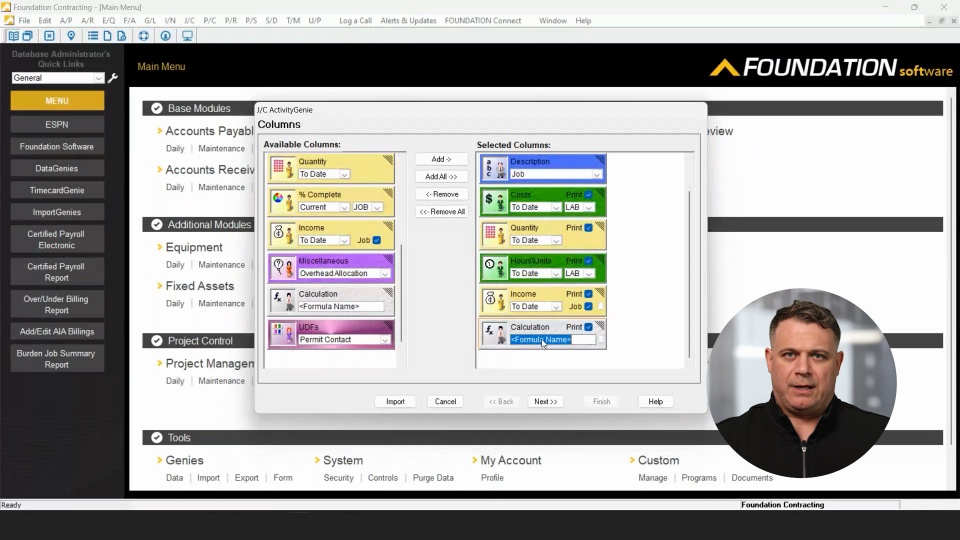Click the bulleted list toolbar icon

point(92,36)
